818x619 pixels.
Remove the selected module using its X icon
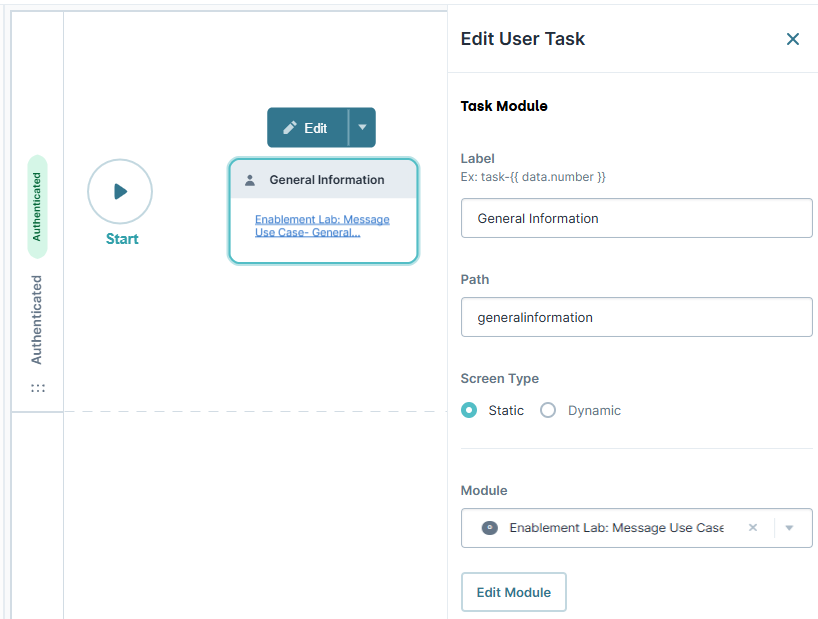753,527
